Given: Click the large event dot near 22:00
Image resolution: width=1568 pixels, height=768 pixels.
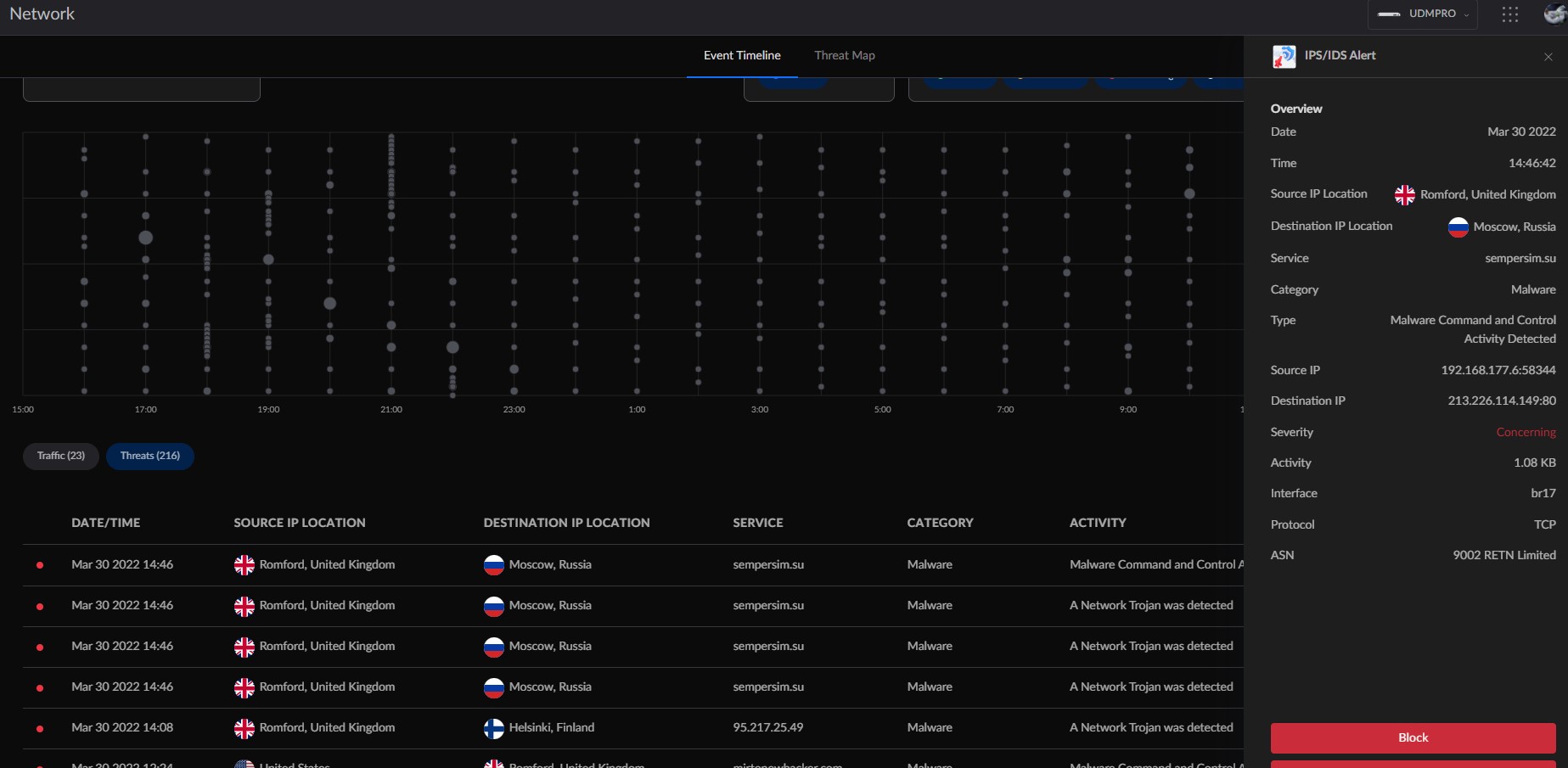Looking at the screenshot, I should (452, 347).
